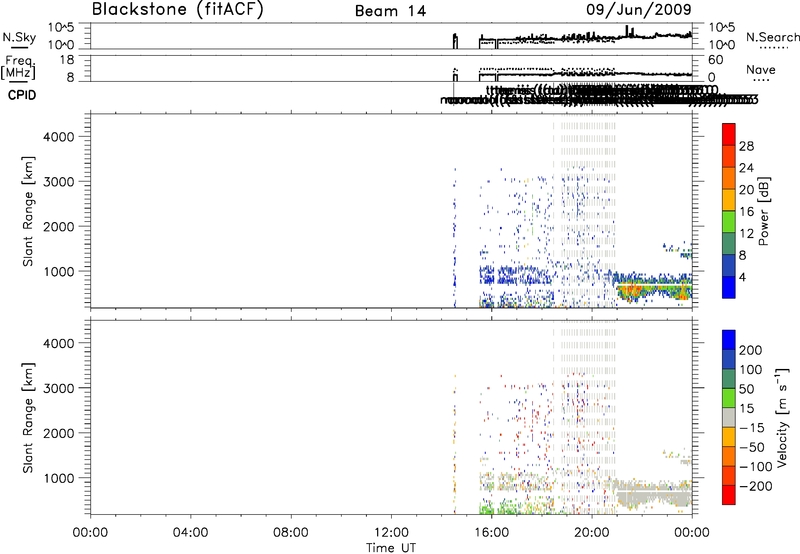Click the '-15' velocity colorbar tick

tap(752, 428)
